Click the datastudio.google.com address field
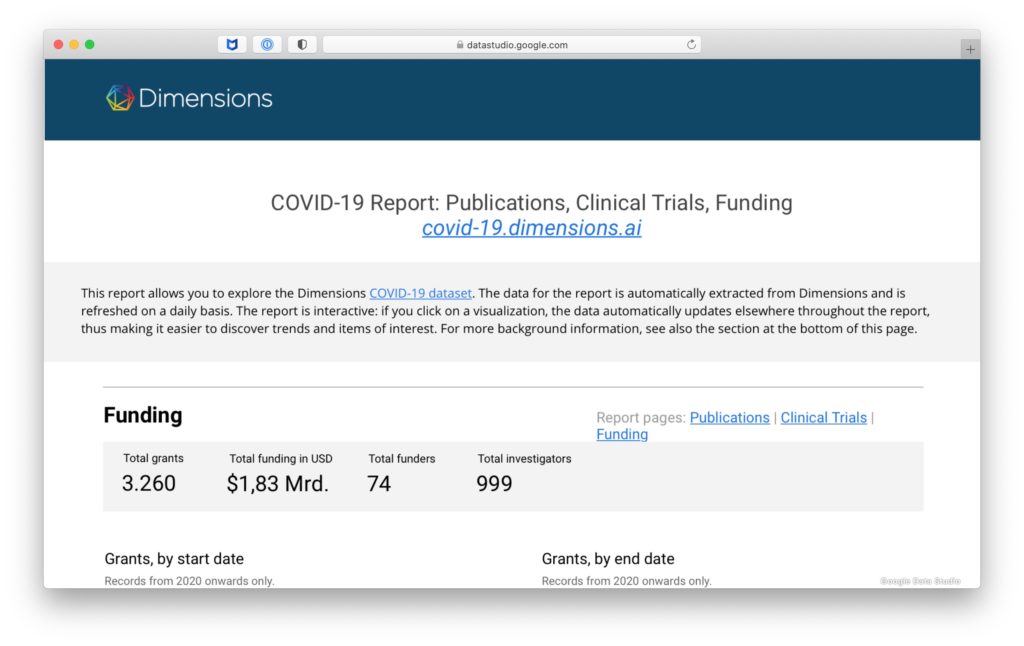The height and width of the screenshot is (646, 1024). [x=517, y=45]
